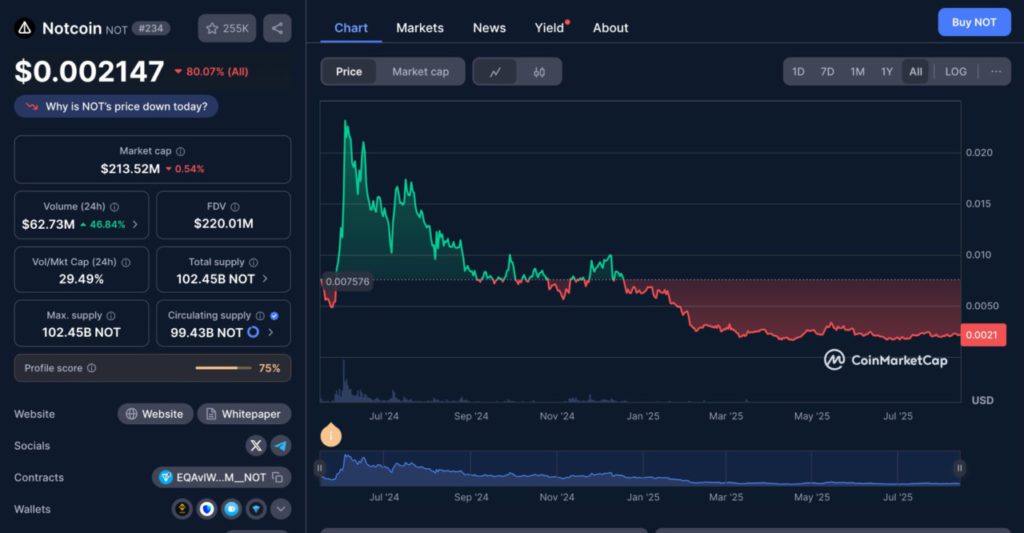Viewport: 1024px width, 533px height.
Task: Expand the wallets list chevron
Action: tap(281, 509)
